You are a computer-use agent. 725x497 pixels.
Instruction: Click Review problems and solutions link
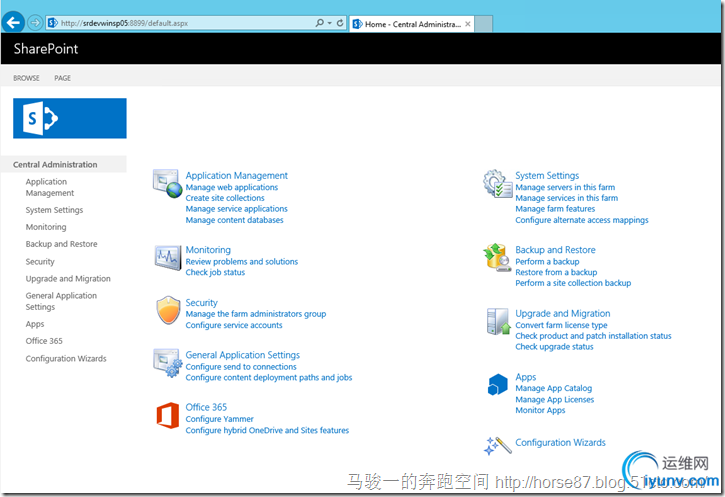242,262
